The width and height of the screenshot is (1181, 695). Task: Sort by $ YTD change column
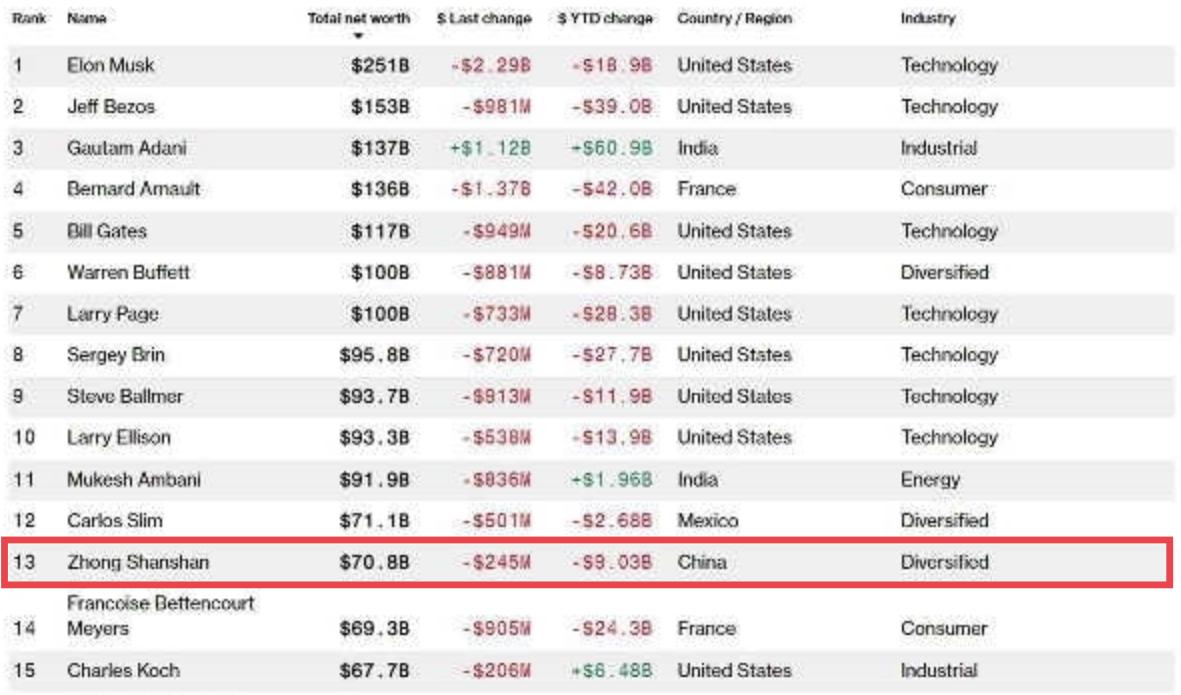tap(605, 18)
